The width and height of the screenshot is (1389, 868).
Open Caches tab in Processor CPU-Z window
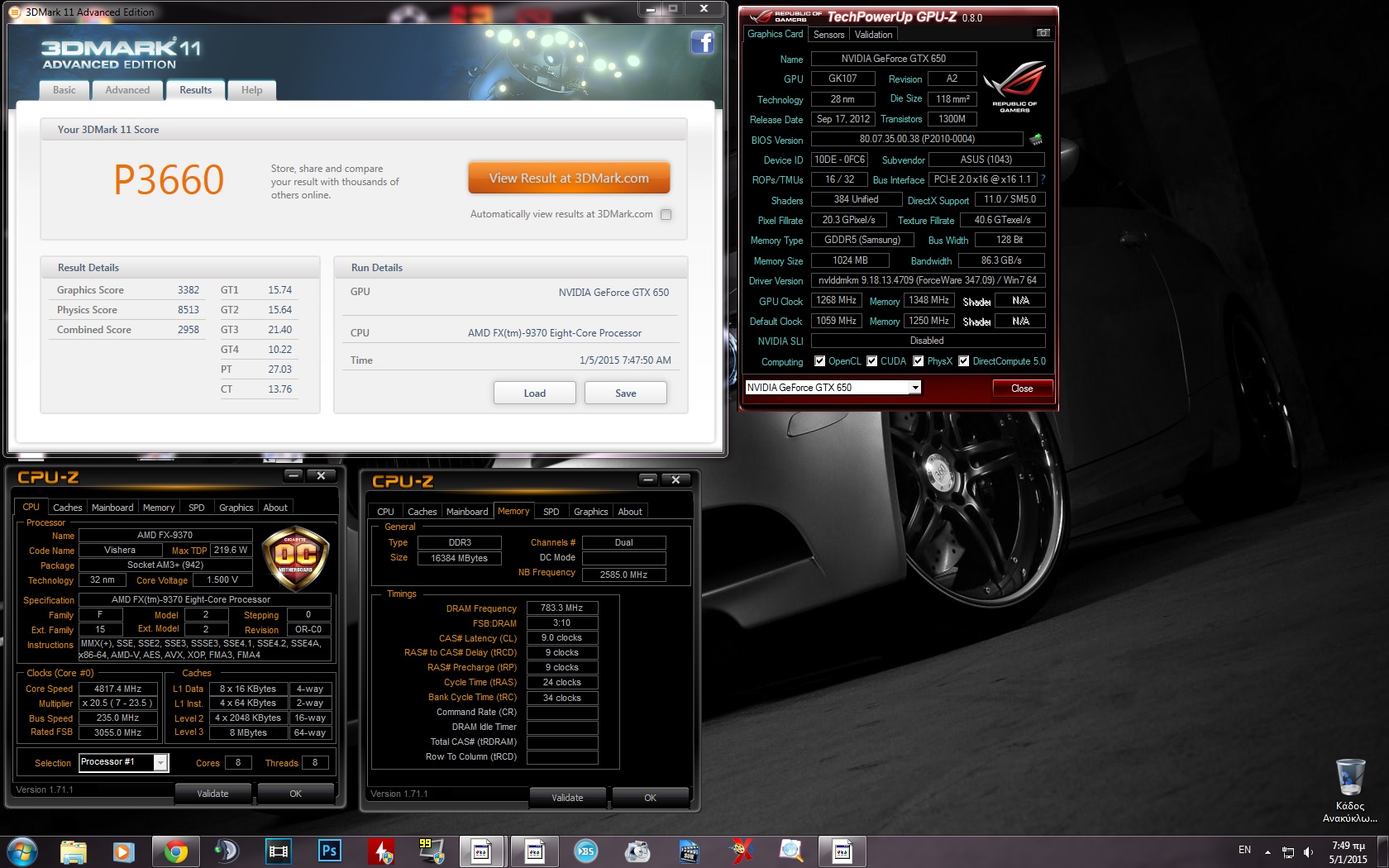[67, 508]
